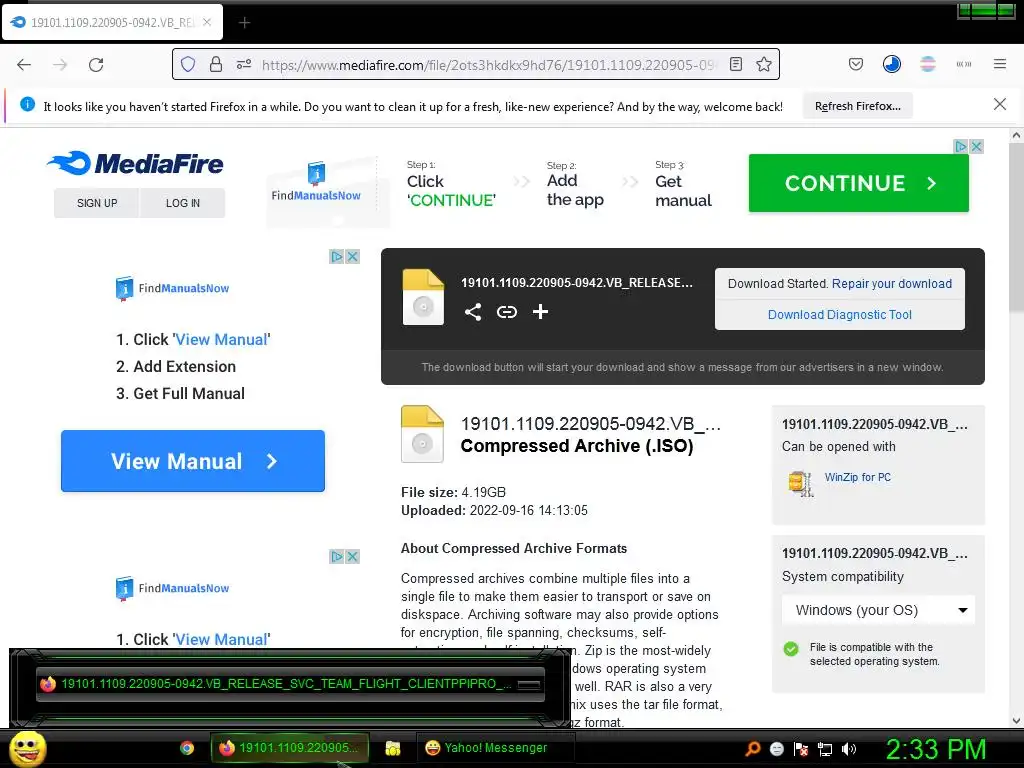Click the network tray icon
Image resolution: width=1024 pixels, height=768 pixels.
[x=825, y=749]
